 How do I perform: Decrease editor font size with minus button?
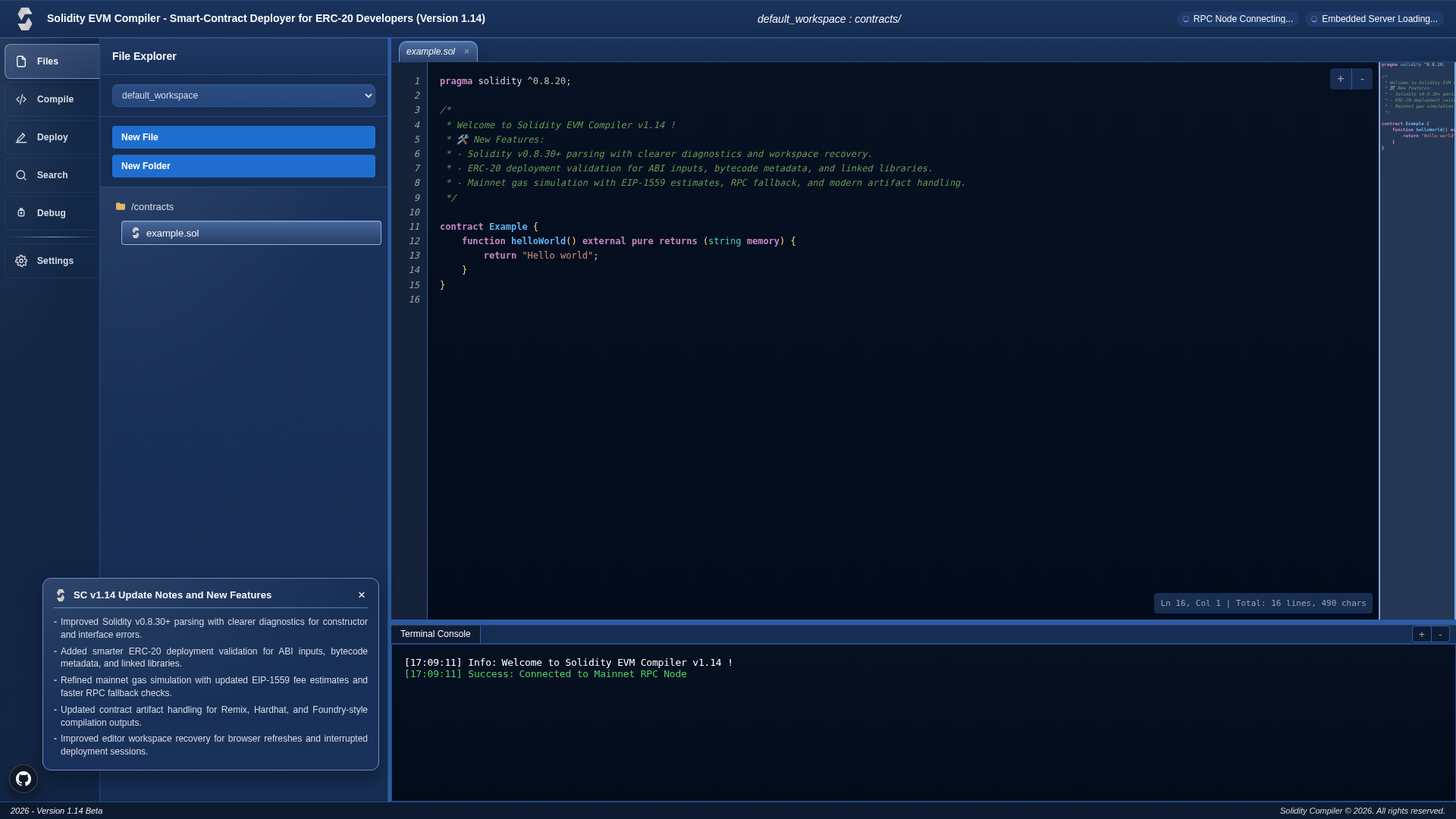(x=1362, y=79)
